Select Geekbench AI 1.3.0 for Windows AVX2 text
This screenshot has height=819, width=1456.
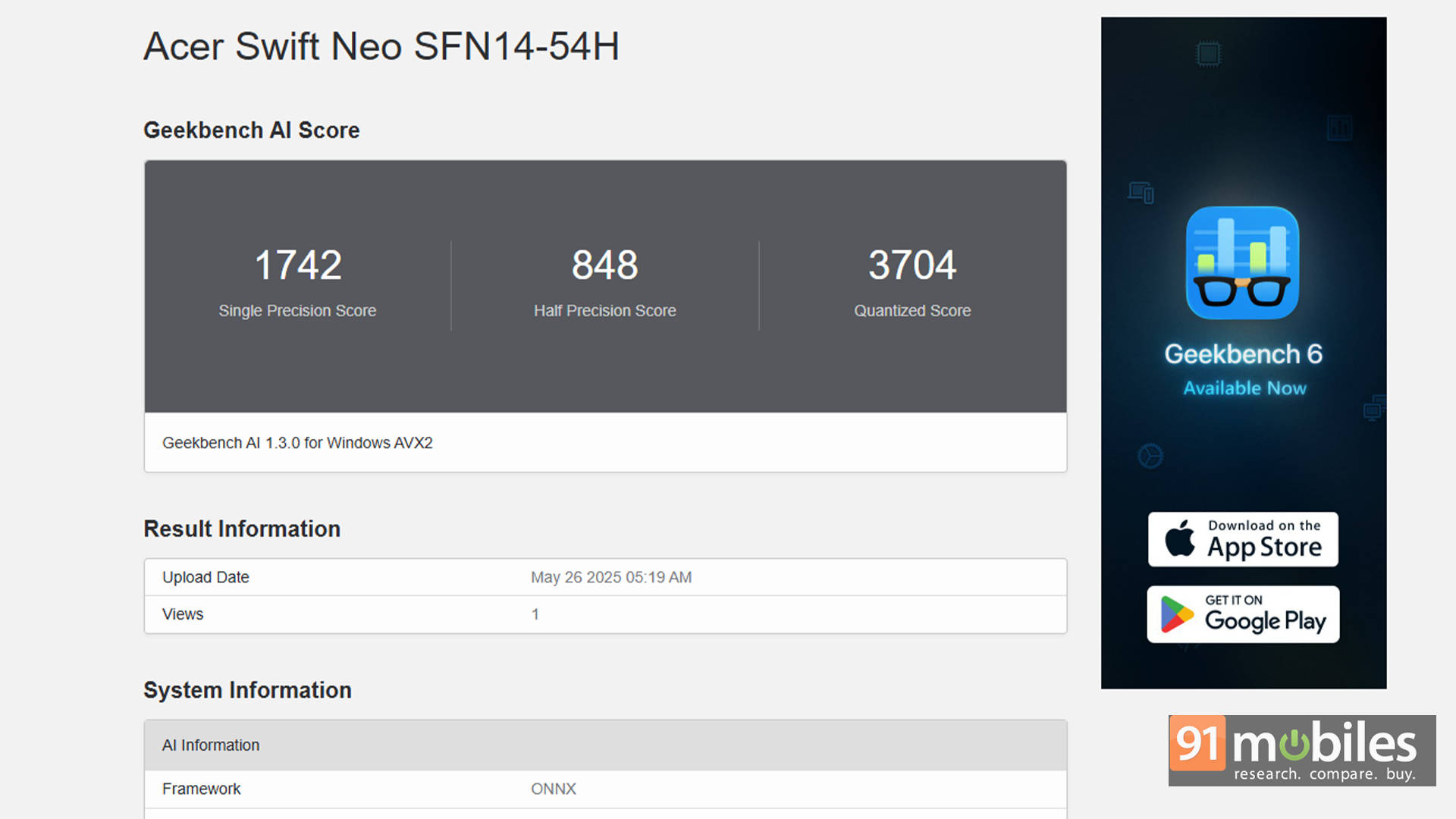[297, 443]
